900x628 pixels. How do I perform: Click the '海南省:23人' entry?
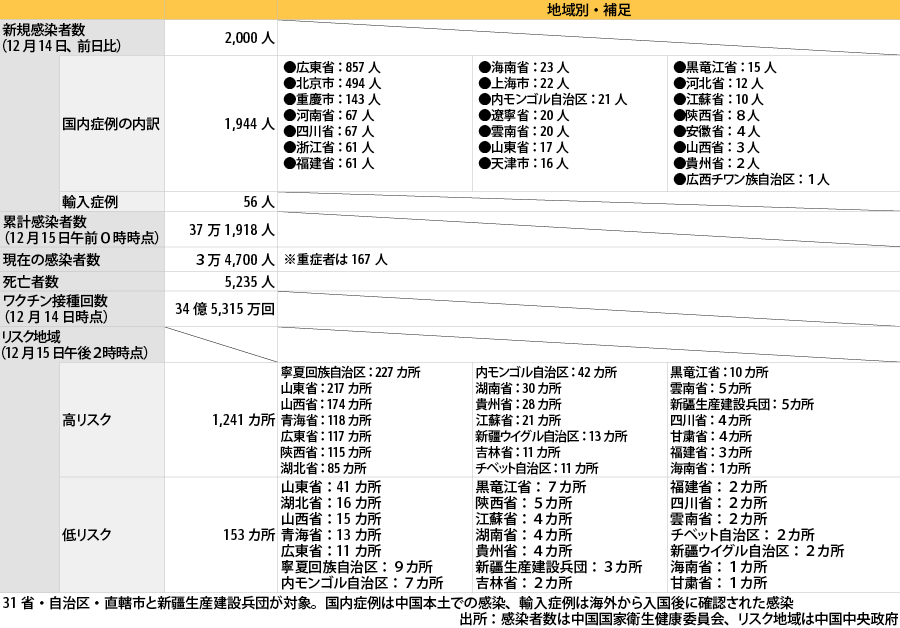[523, 68]
